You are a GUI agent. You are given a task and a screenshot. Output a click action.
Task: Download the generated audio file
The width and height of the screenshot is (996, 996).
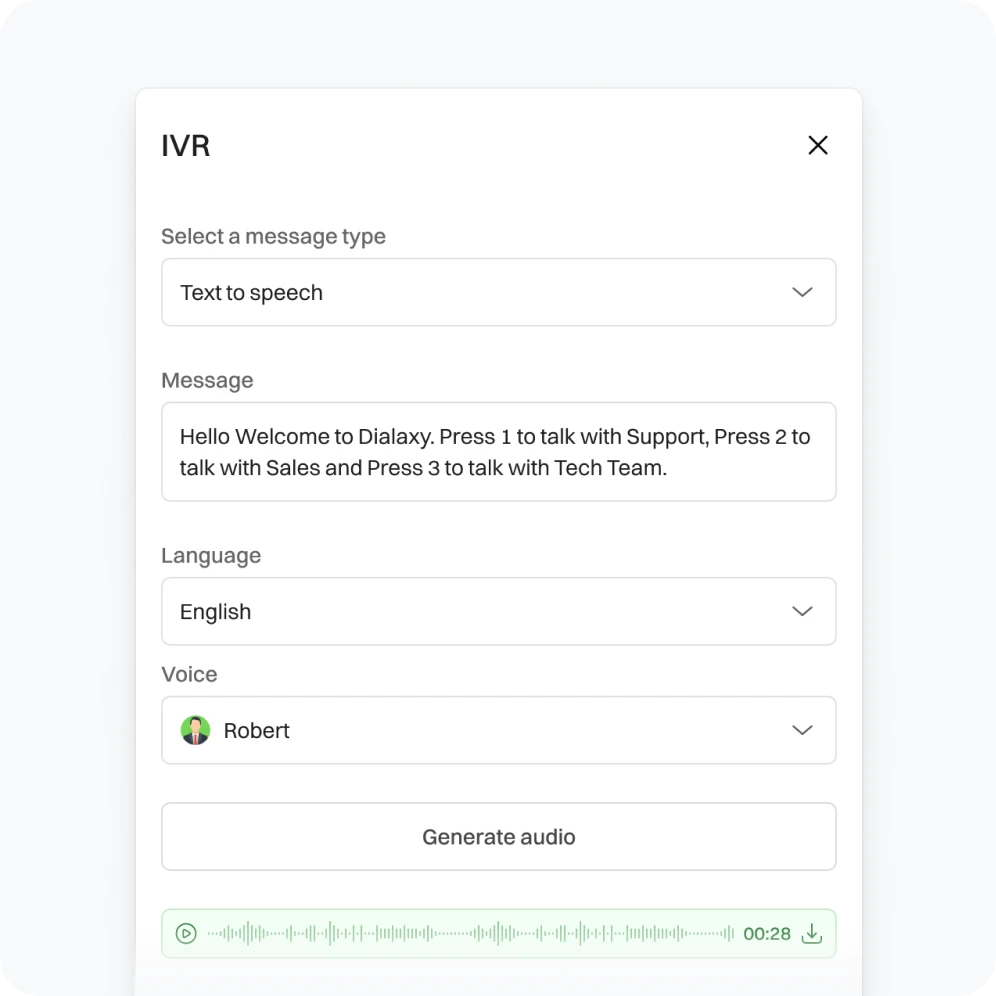pos(812,934)
